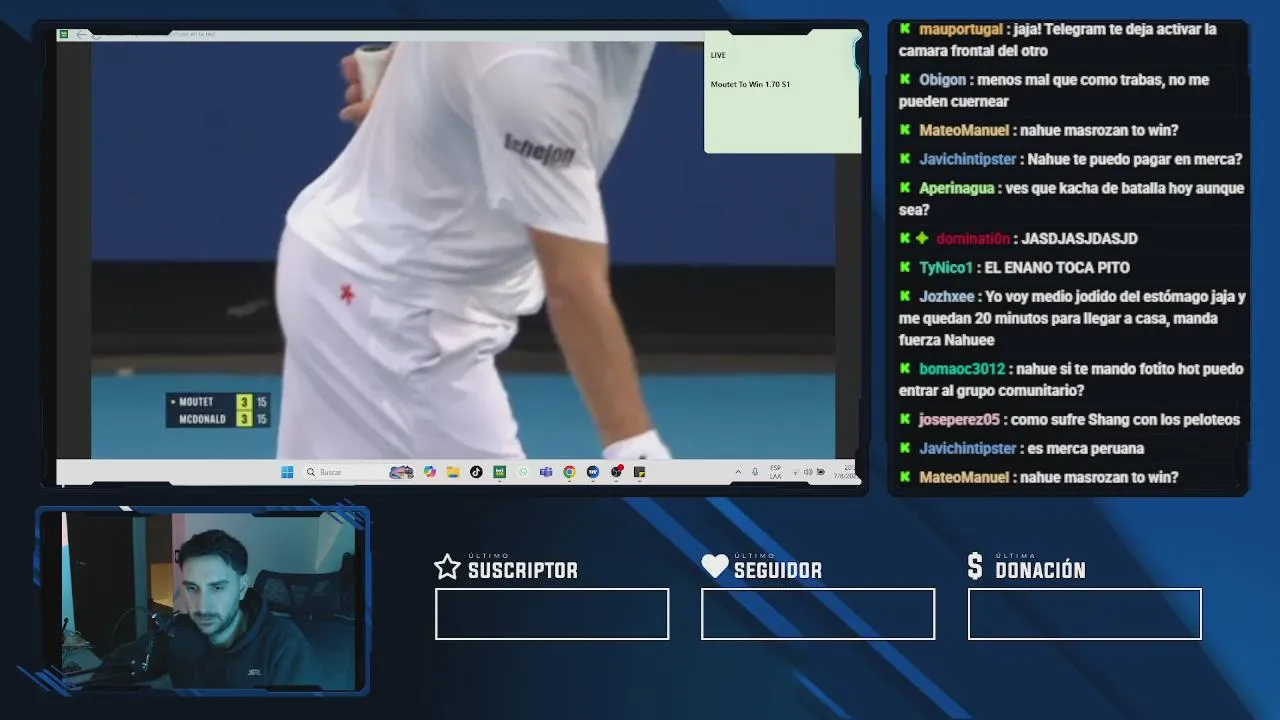
Task: Click the message 'JASDJASJDASJD'
Action: 1079,238
